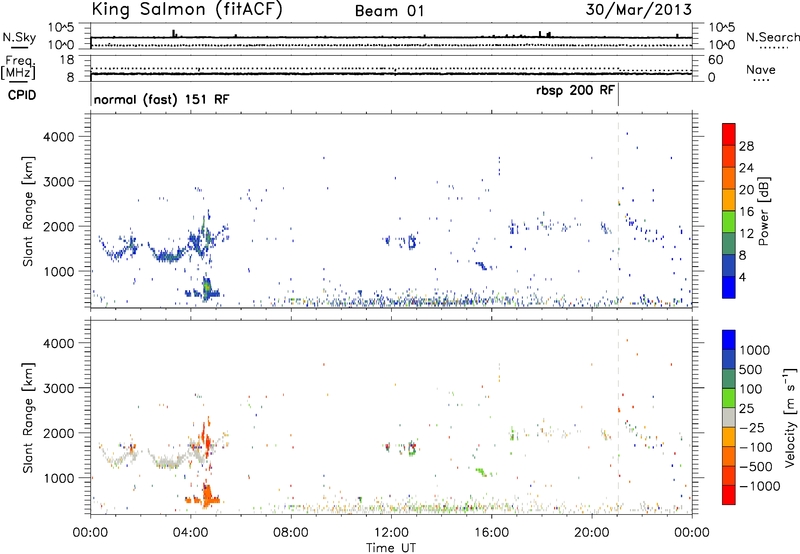Click the "12" tick on Power colorbar
The height and width of the screenshot is (554, 800).
[x=746, y=234]
